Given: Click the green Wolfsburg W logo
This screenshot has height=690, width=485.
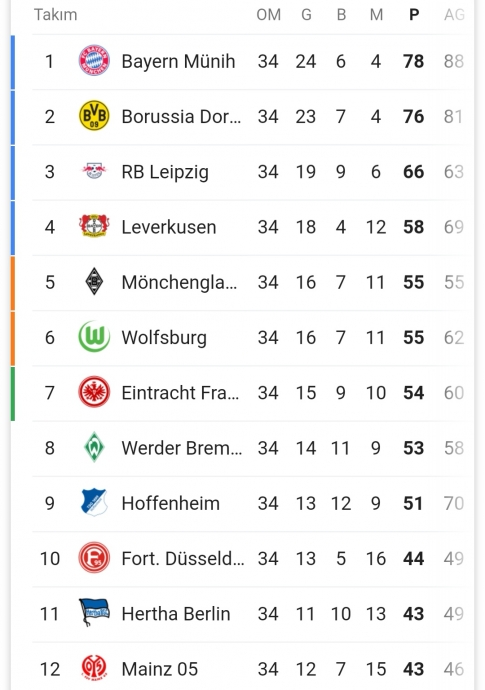Looking at the screenshot, I should (94, 337).
